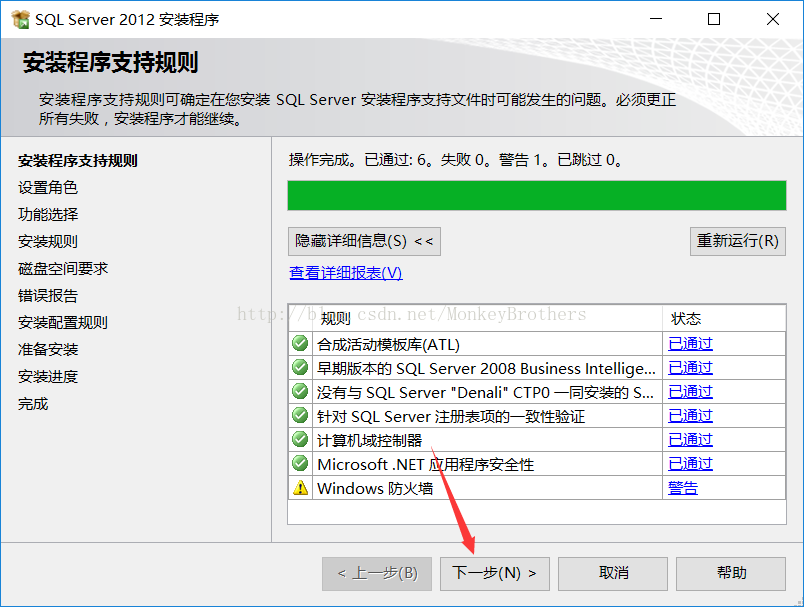The image size is (804, 607).
Task: Select 完成 step in sidebar
Action: click(33, 404)
